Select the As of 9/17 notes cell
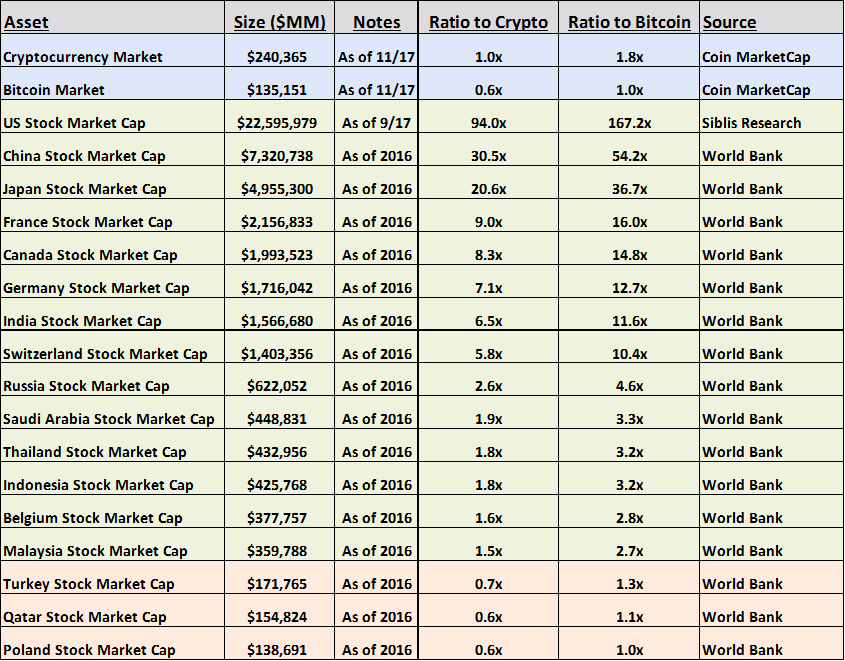The width and height of the screenshot is (845, 661). click(x=377, y=123)
